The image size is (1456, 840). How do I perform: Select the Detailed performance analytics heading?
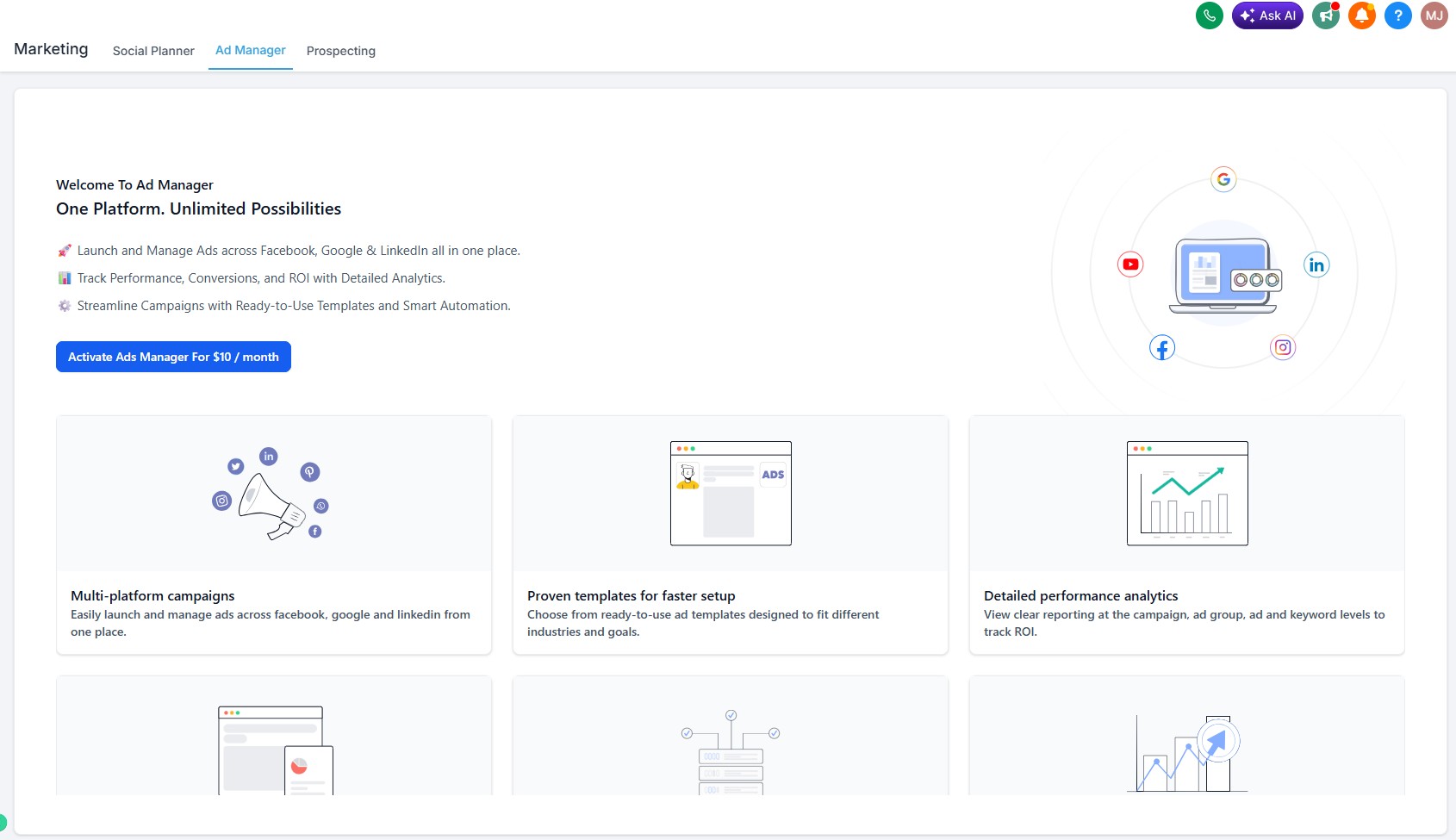[1081, 596]
